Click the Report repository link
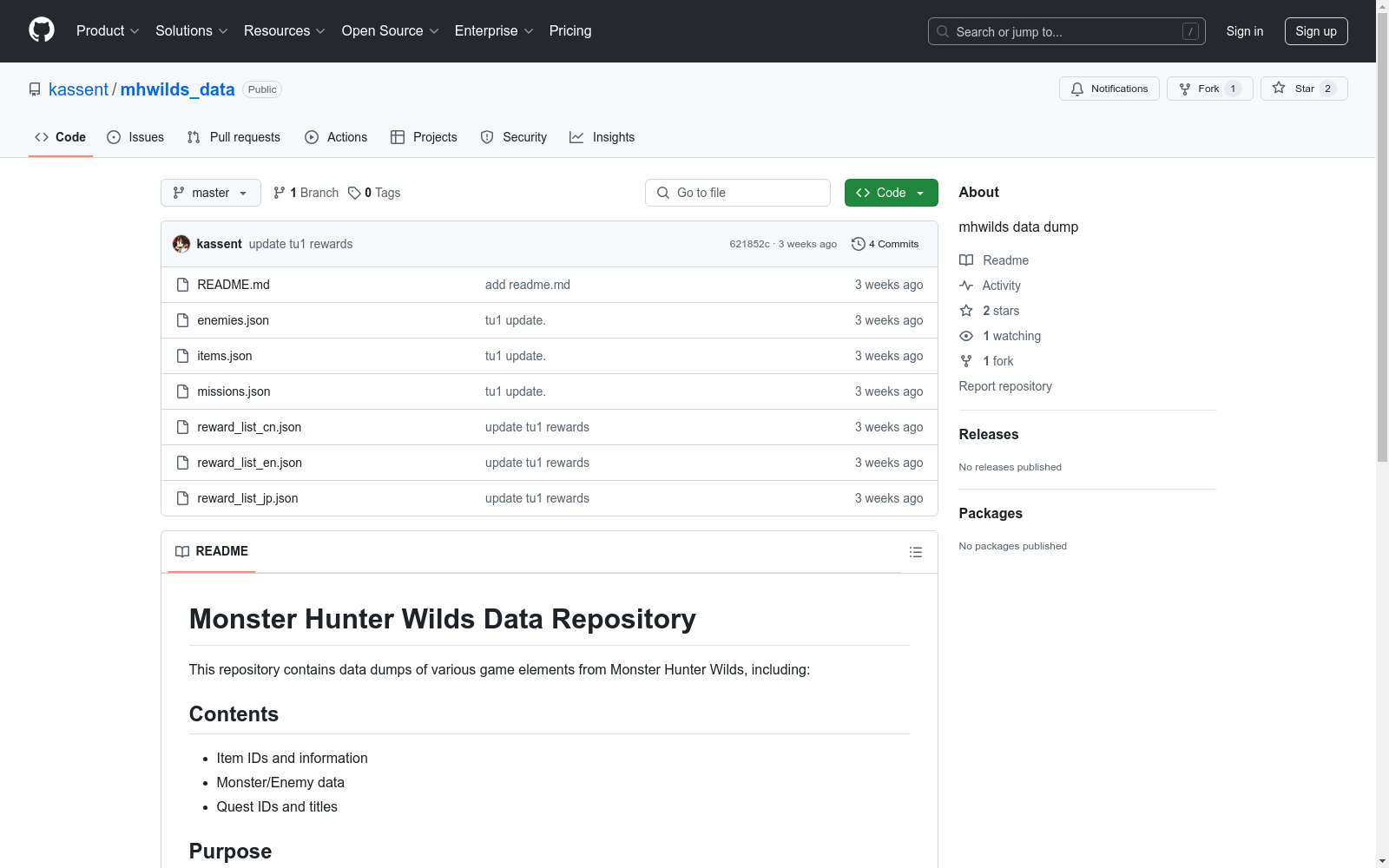The width and height of the screenshot is (1389, 868). click(x=1005, y=386)
